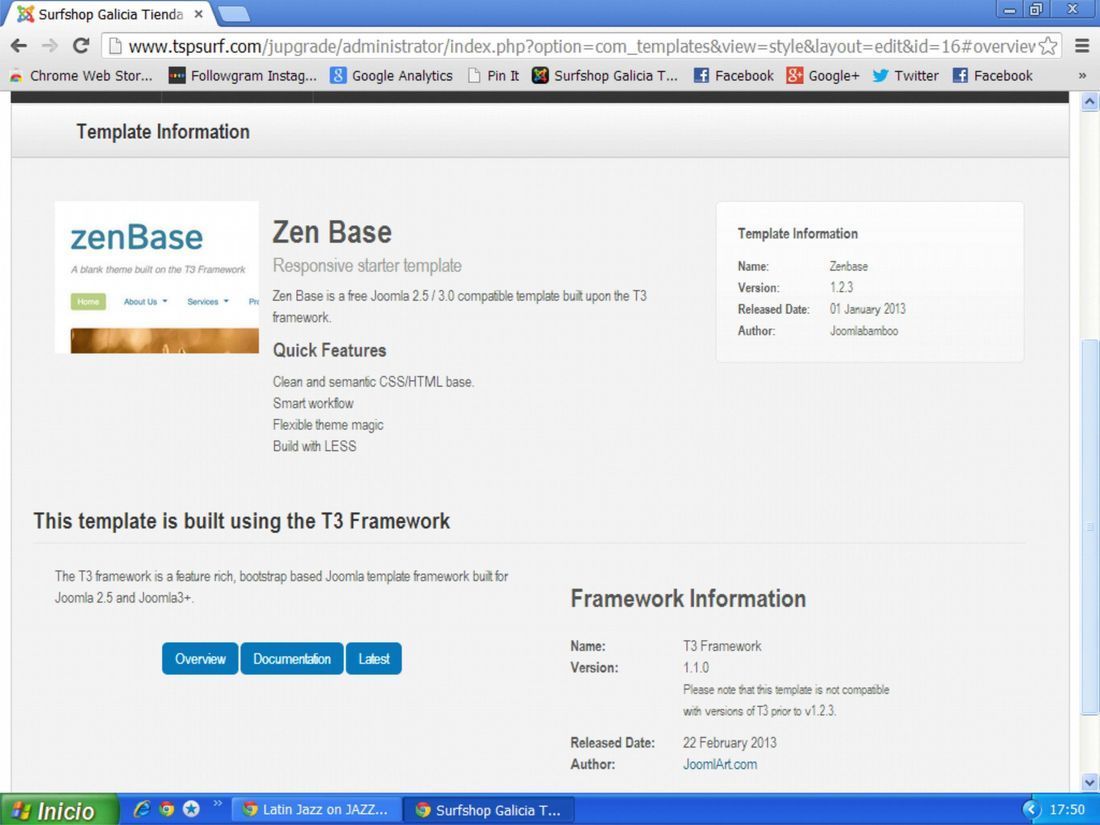This screenshot has height=825, width=1100.
Task: Open the Chrome Web Store bookmark
Action: pos(83,76)
